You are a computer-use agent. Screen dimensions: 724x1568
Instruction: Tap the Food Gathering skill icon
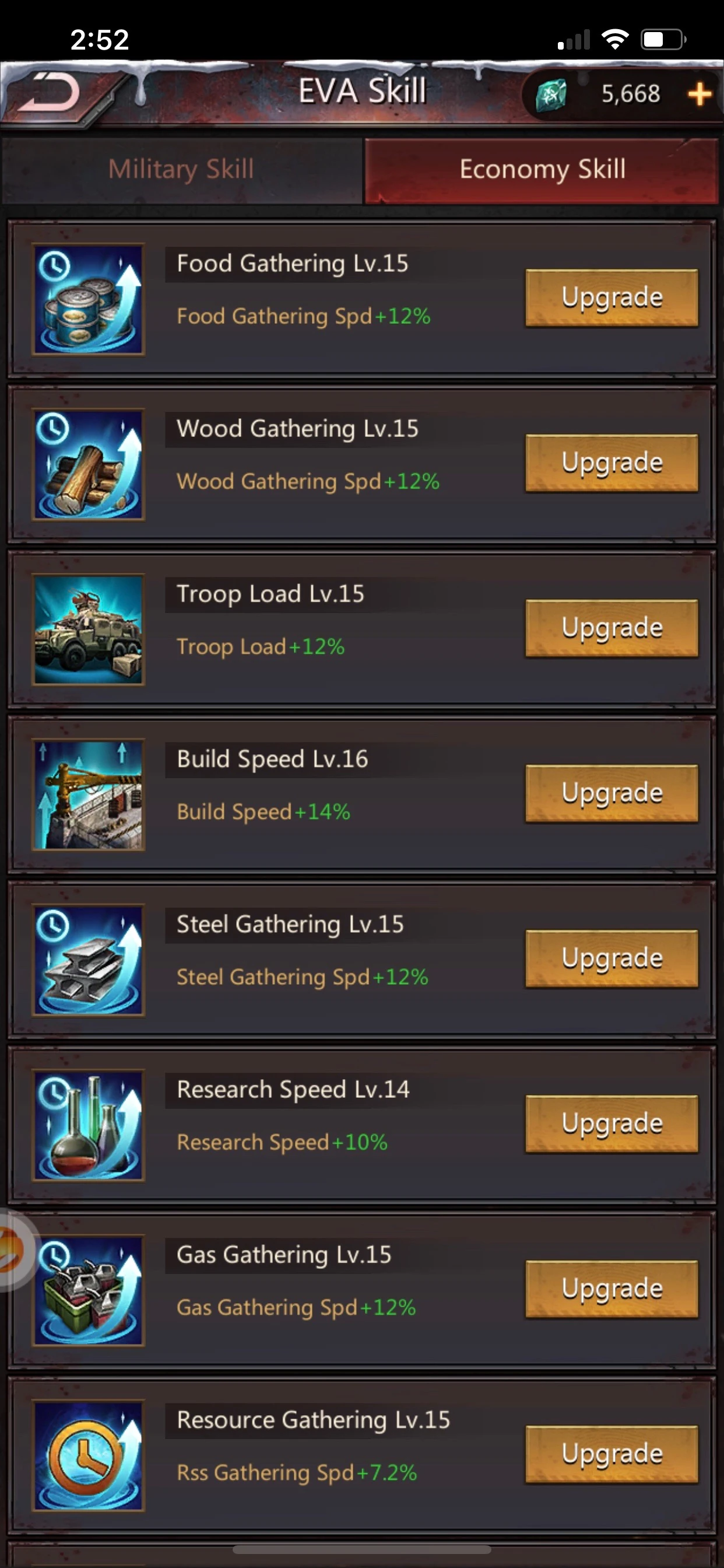pos(88,299)
